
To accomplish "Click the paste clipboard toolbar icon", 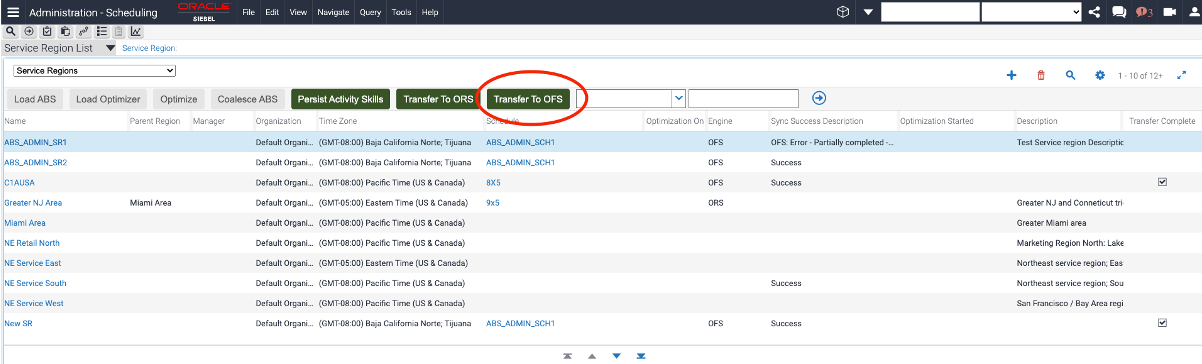I will pyautogui.click(x=65, y=32).
